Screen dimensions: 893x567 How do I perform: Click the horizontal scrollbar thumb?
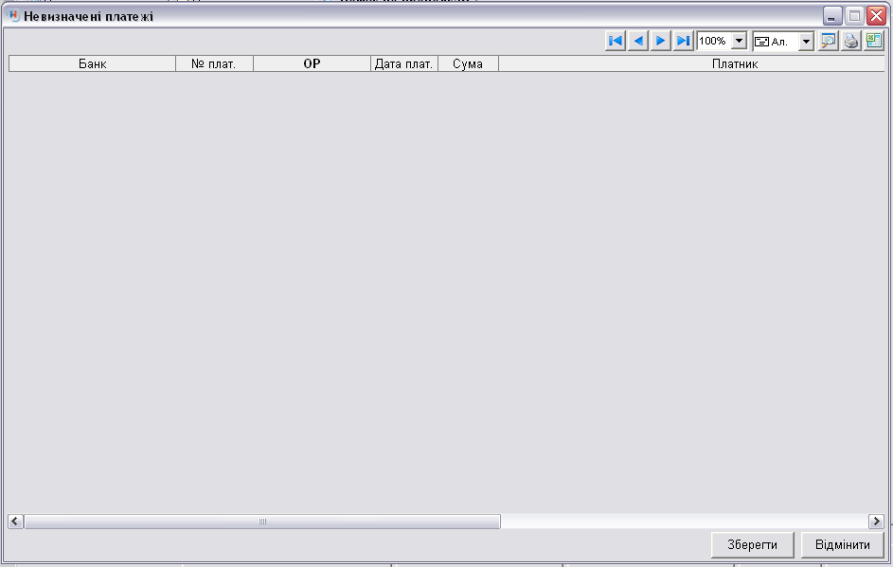[262, 521]
